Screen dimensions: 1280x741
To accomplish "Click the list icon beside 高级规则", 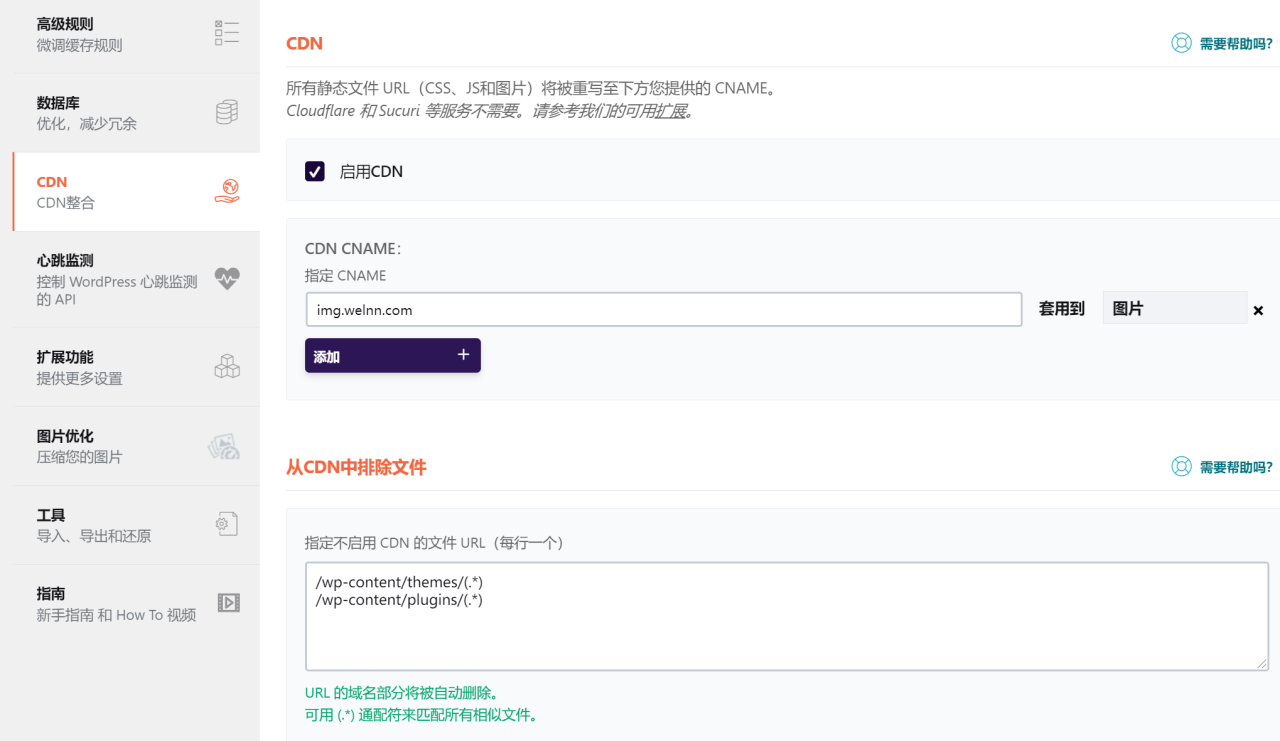I will point(227,31).
